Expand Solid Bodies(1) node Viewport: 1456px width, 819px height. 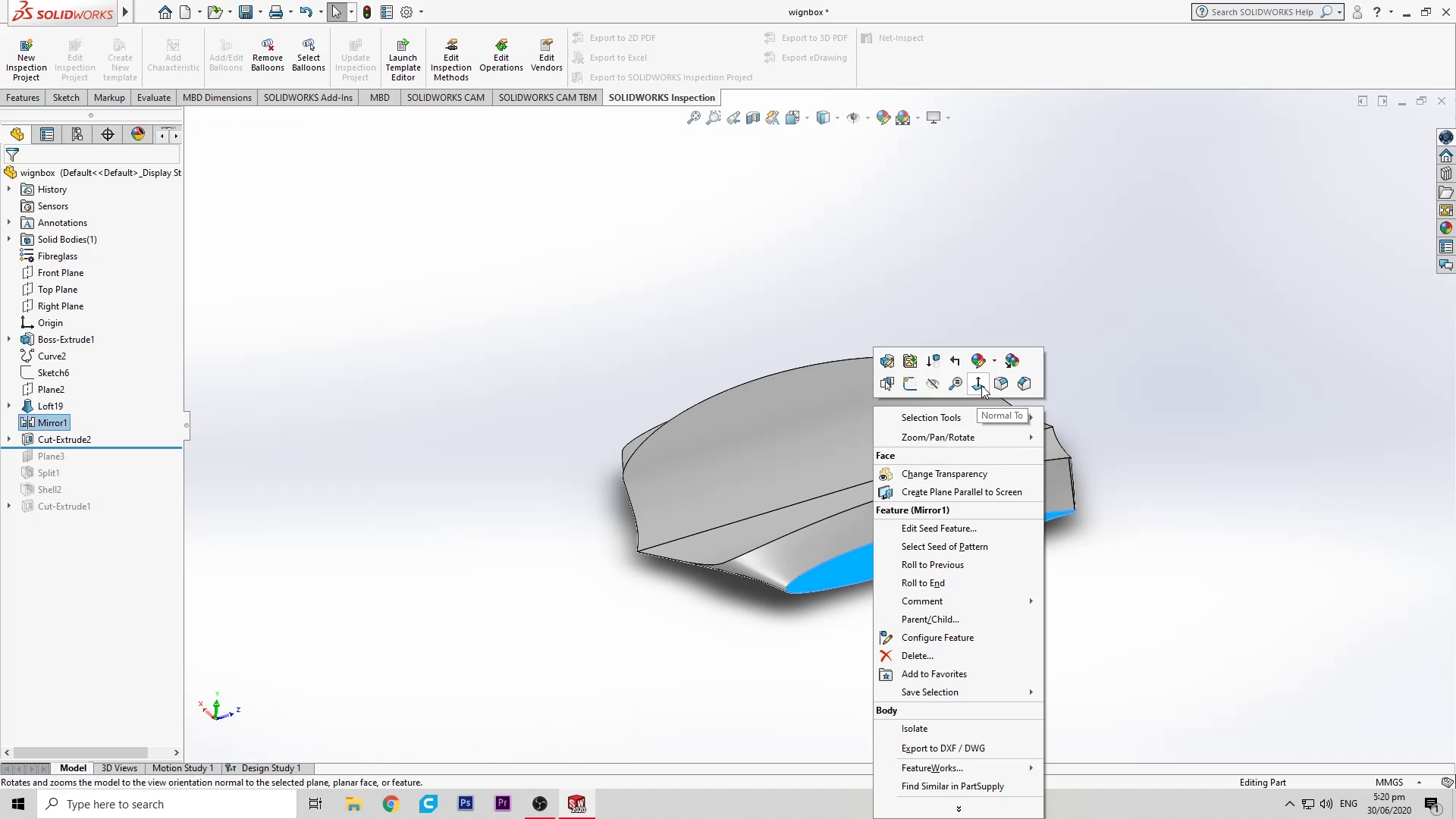[x=9, y=240]
